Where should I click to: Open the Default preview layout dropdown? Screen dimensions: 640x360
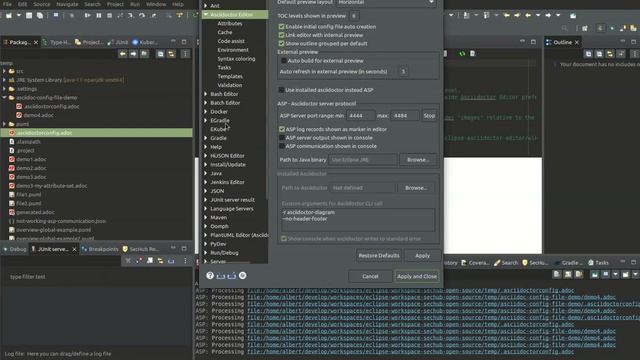click(x=386, y=2)
